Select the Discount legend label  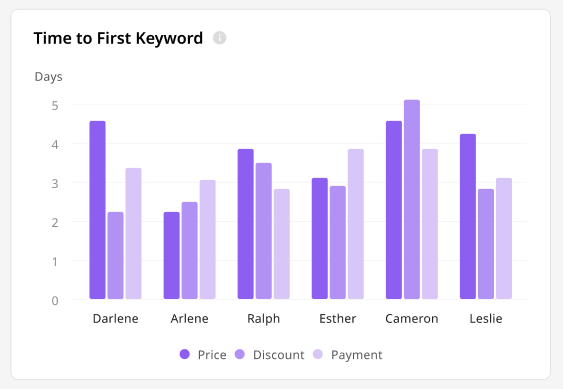click(x=279, y=355)
